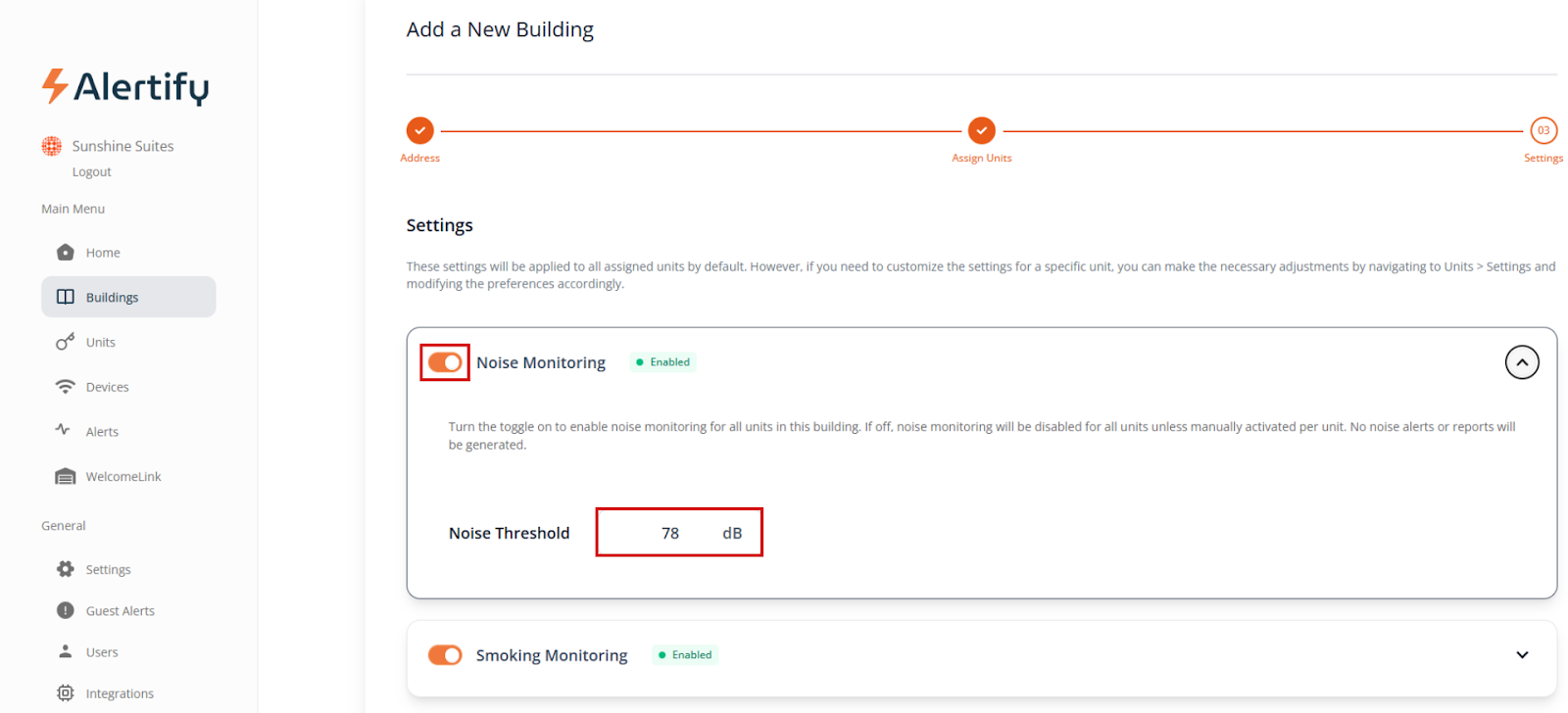Click the Alerts pulse icon
The image size is (1568, 713).
point(64,431)
